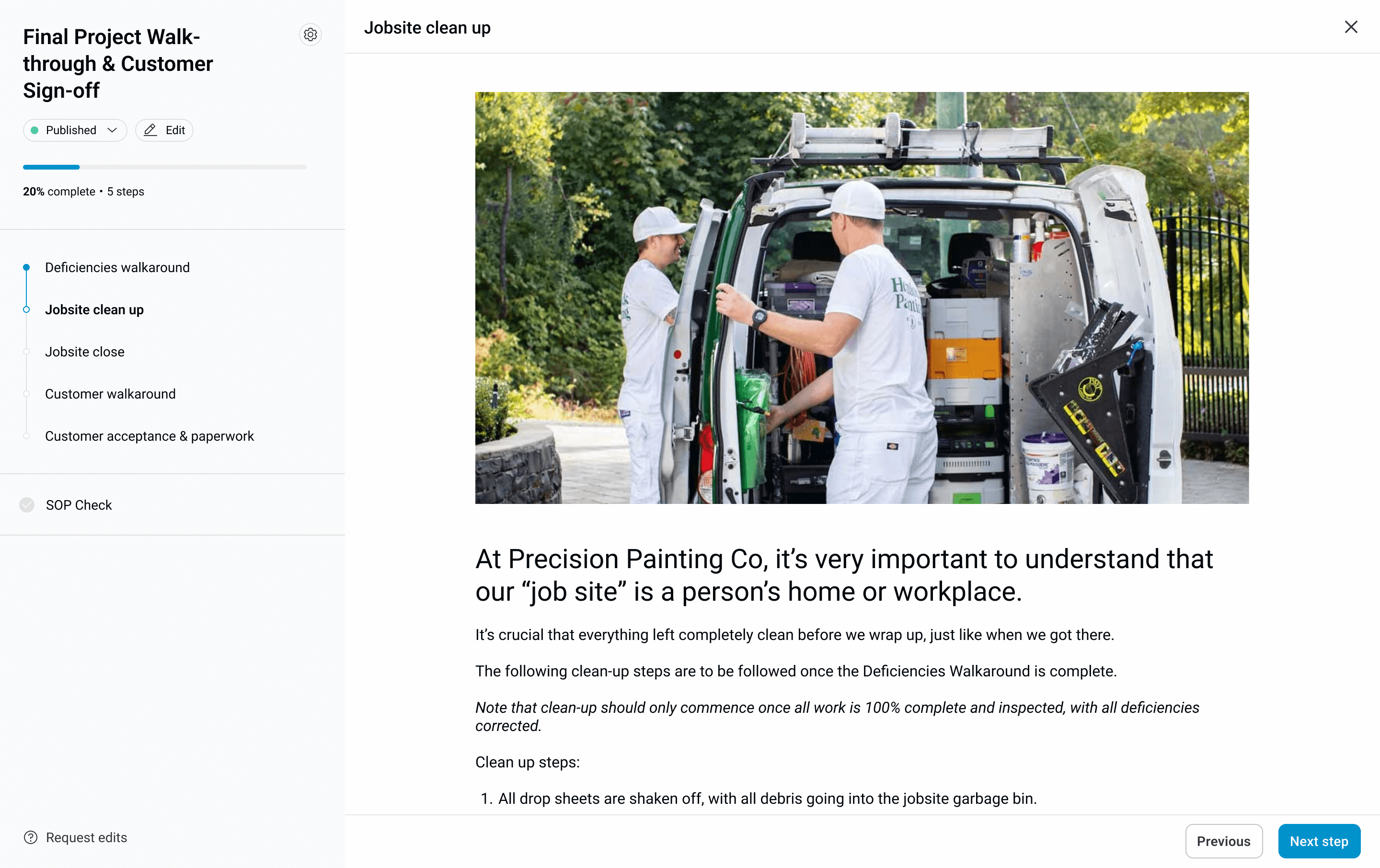Click the question mark help icon
The image size is (1380, 868).
pos(31,838)
